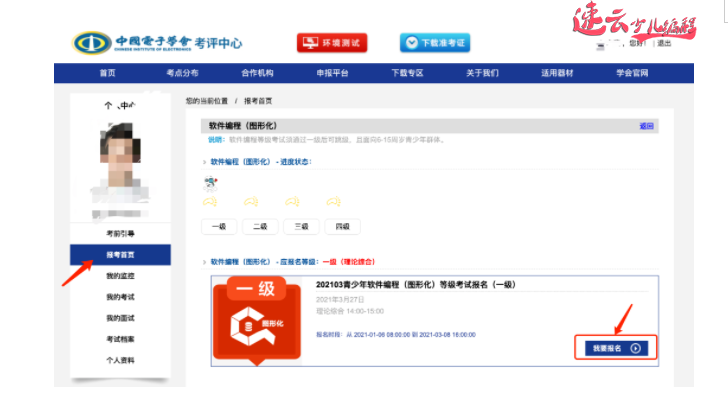The height and width of the screenshot is (403, 728).
Task: Click the 下载准考证 blue button
Action: [435, 43]
